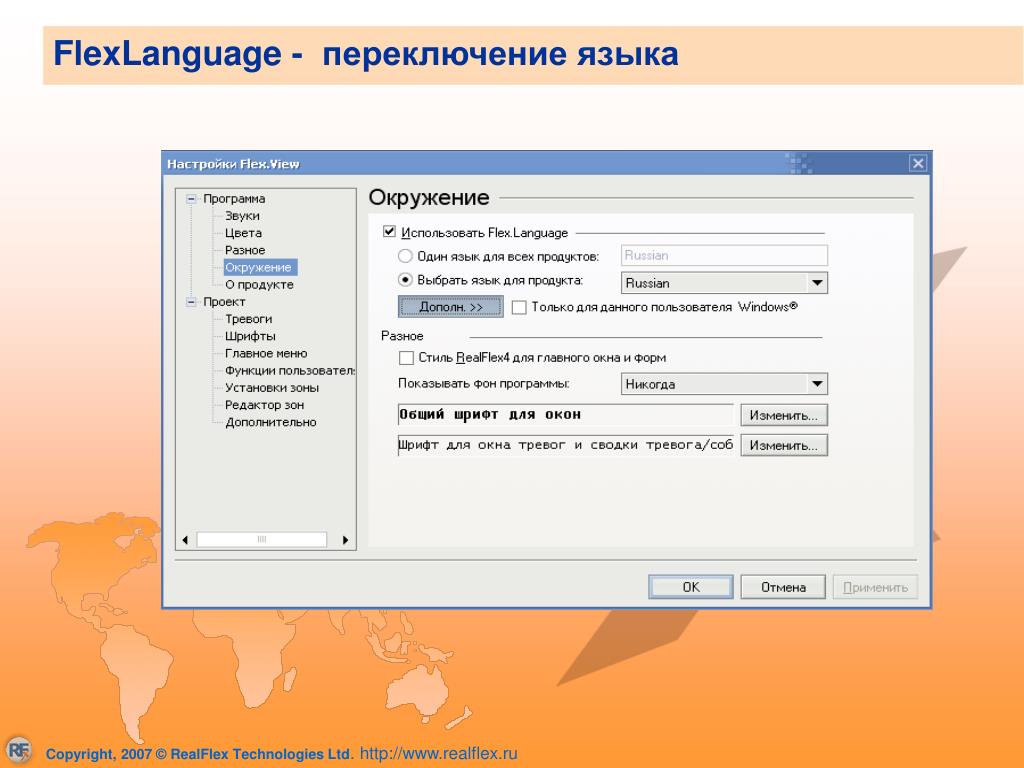1024x768 pixels.
Task: Click the Проект tree label
Action: pos(224,302)
